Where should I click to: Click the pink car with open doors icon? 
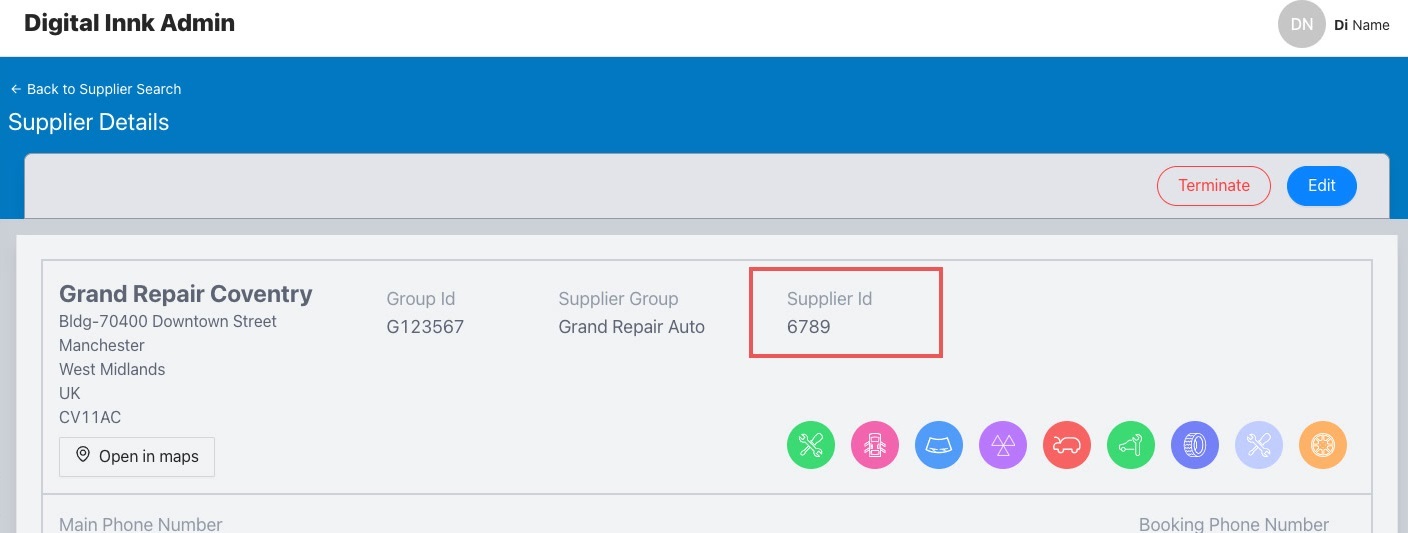(x=875, y=445)
